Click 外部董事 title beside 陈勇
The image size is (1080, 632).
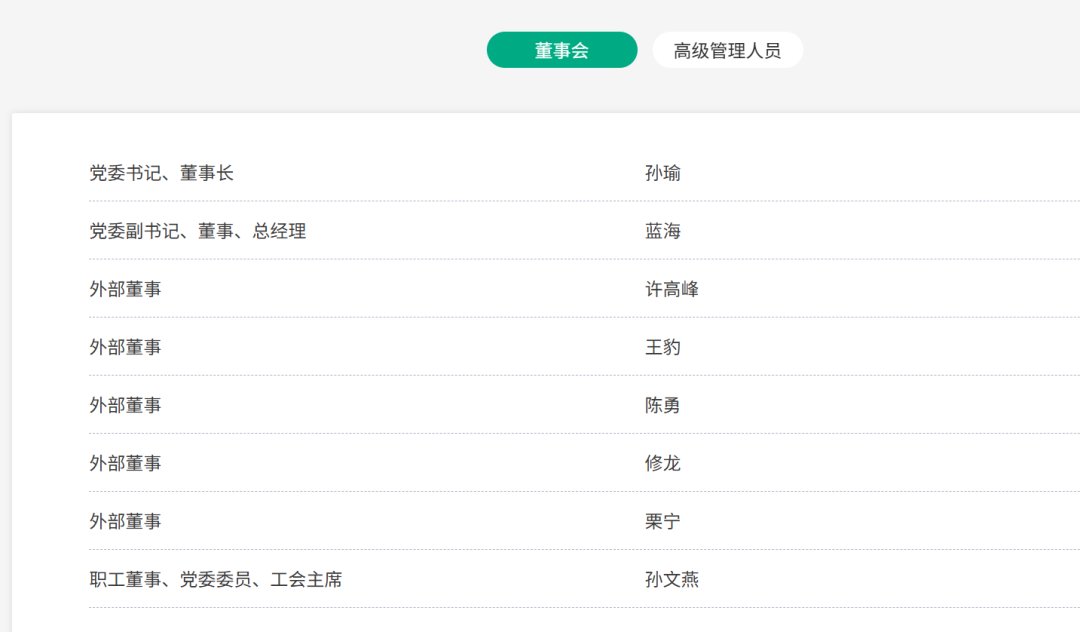[x=125, y=405]
